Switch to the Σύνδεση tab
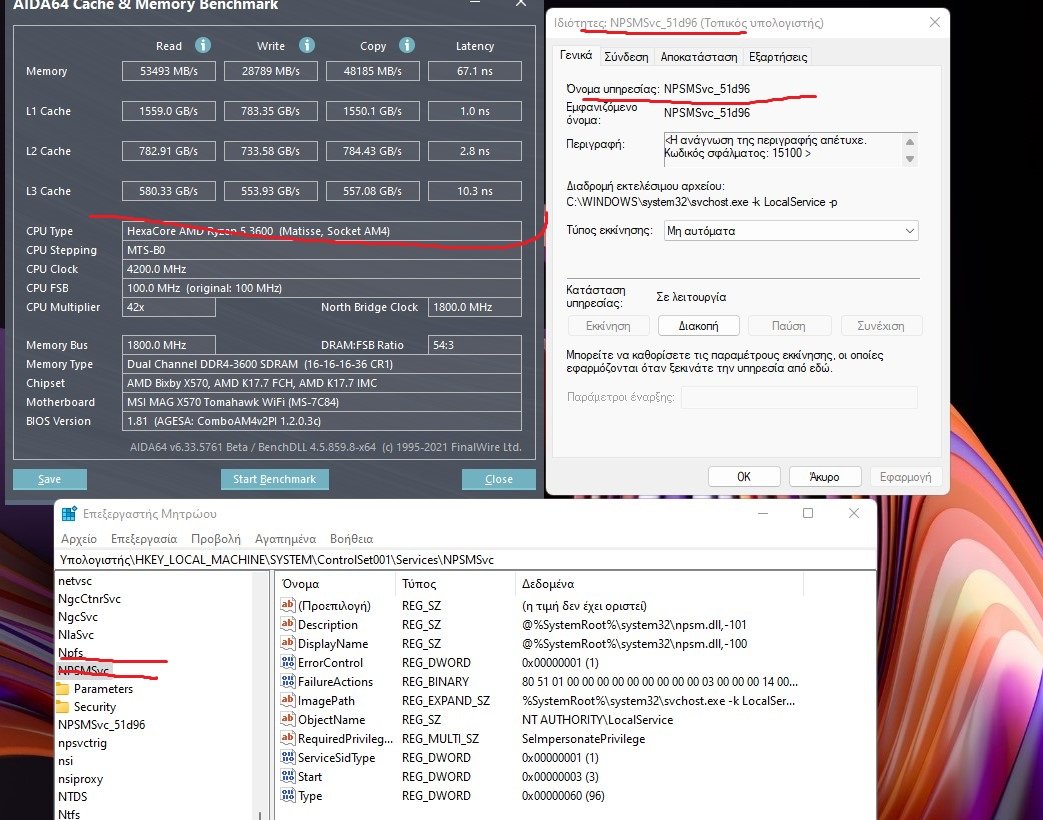1043x820 pixels. click(626, 57)
